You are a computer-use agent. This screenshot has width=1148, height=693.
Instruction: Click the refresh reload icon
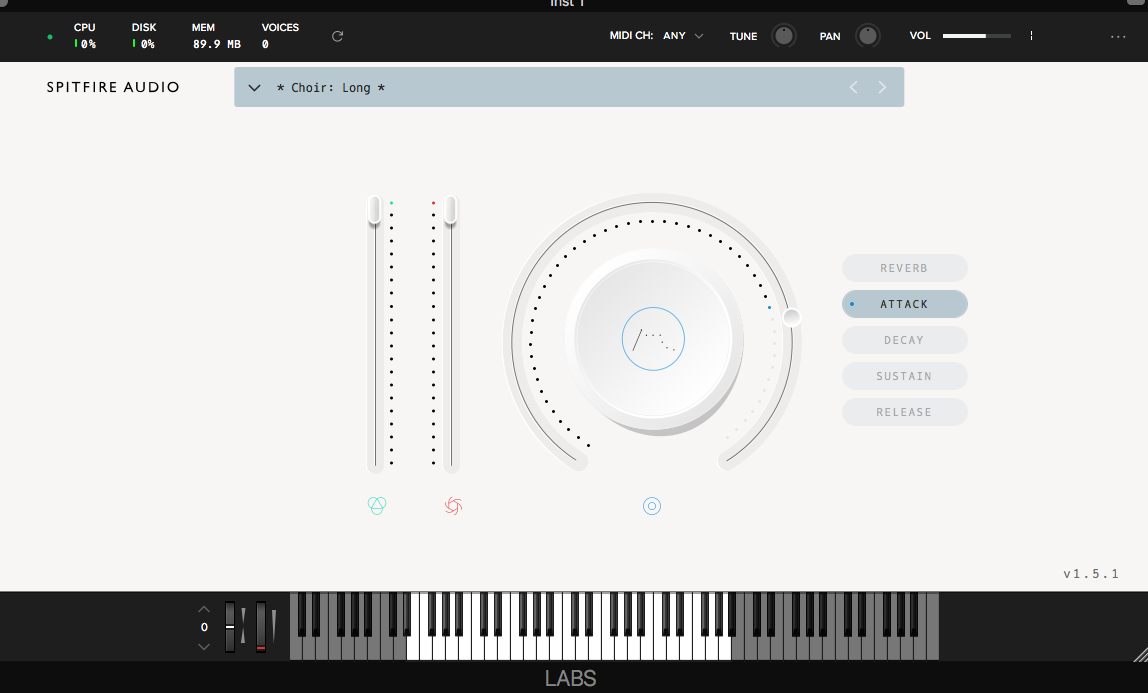pos(338,36)
